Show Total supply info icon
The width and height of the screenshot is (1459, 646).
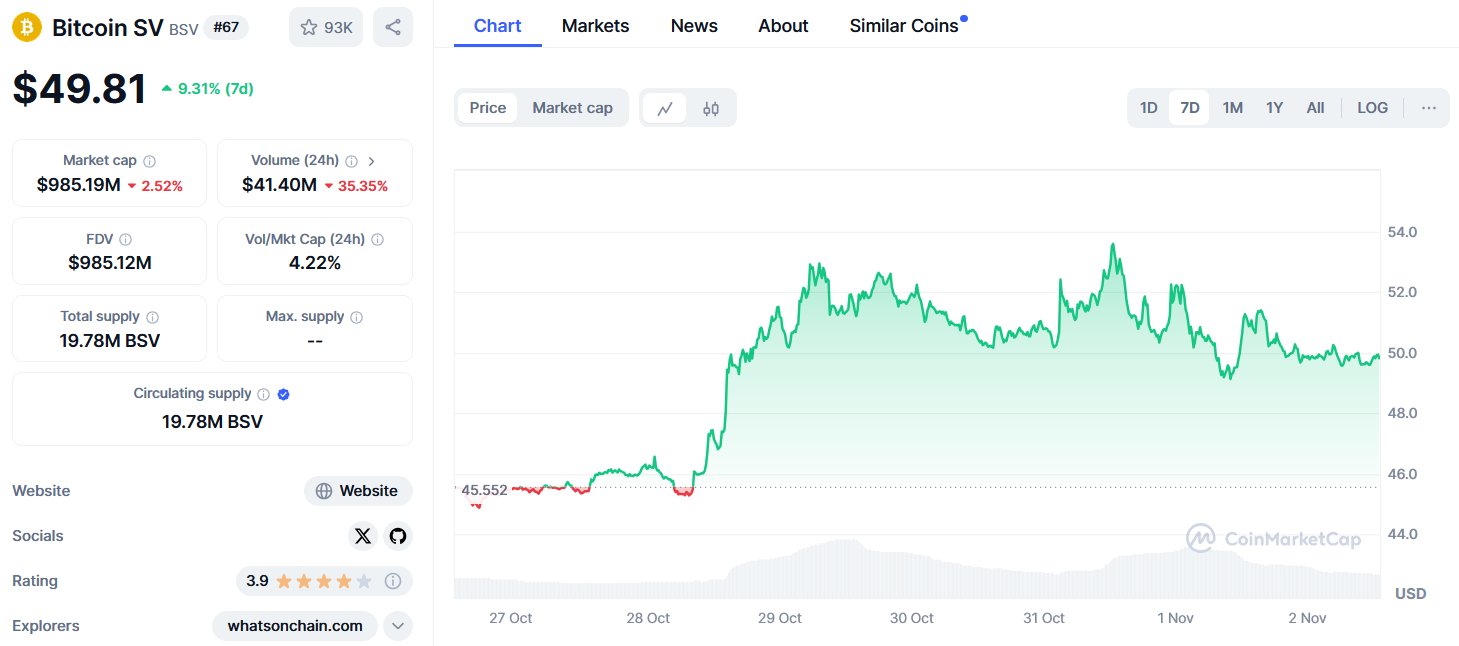click(x=152, y=317)
